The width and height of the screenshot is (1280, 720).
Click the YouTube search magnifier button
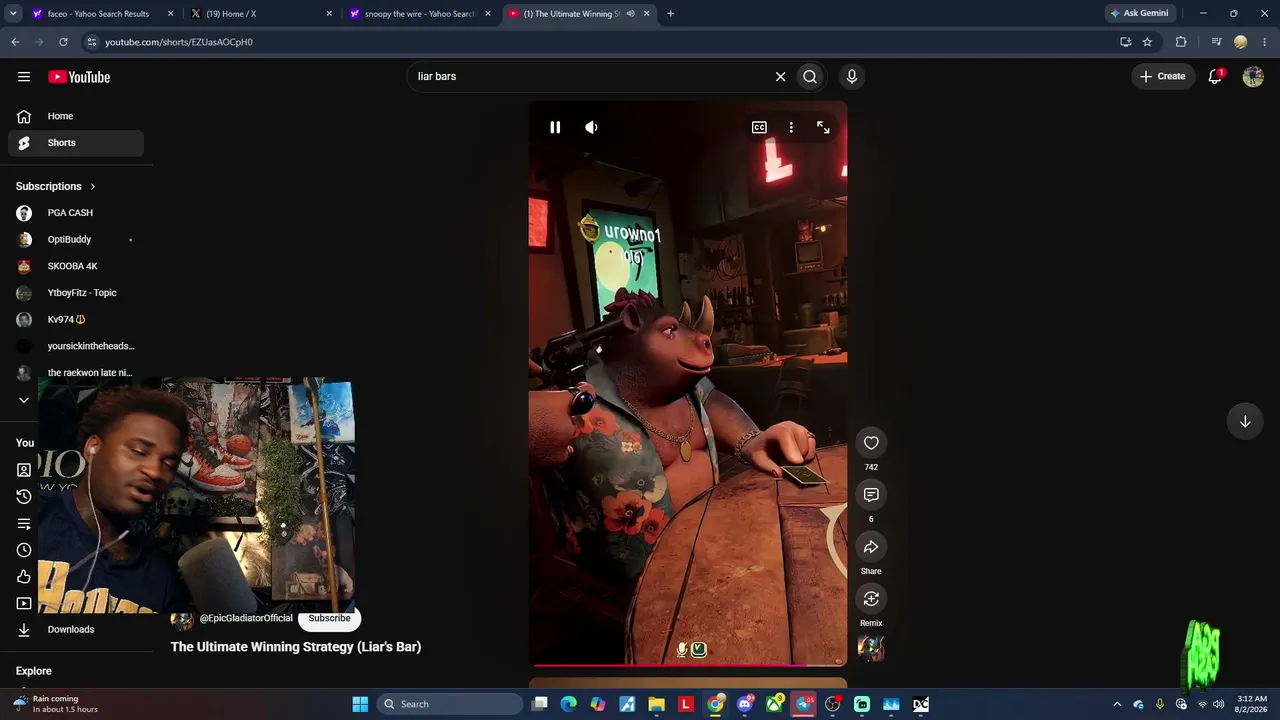coord(810,77)
